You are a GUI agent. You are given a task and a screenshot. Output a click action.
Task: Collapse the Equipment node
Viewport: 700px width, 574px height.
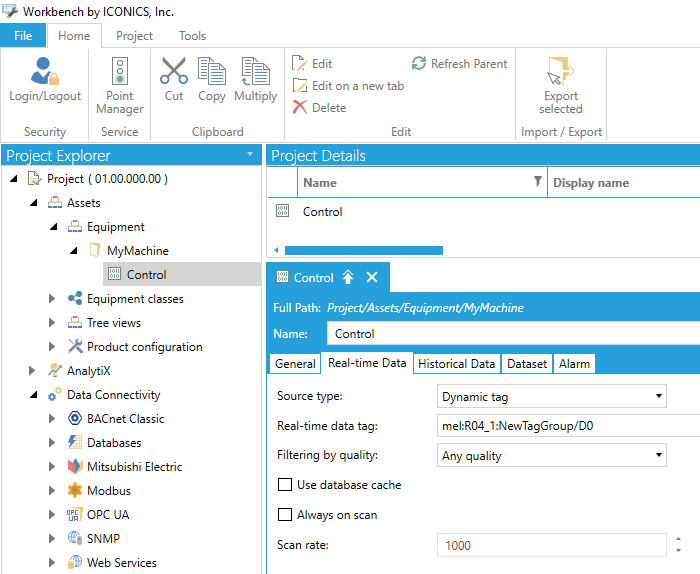tap(54, 227)
